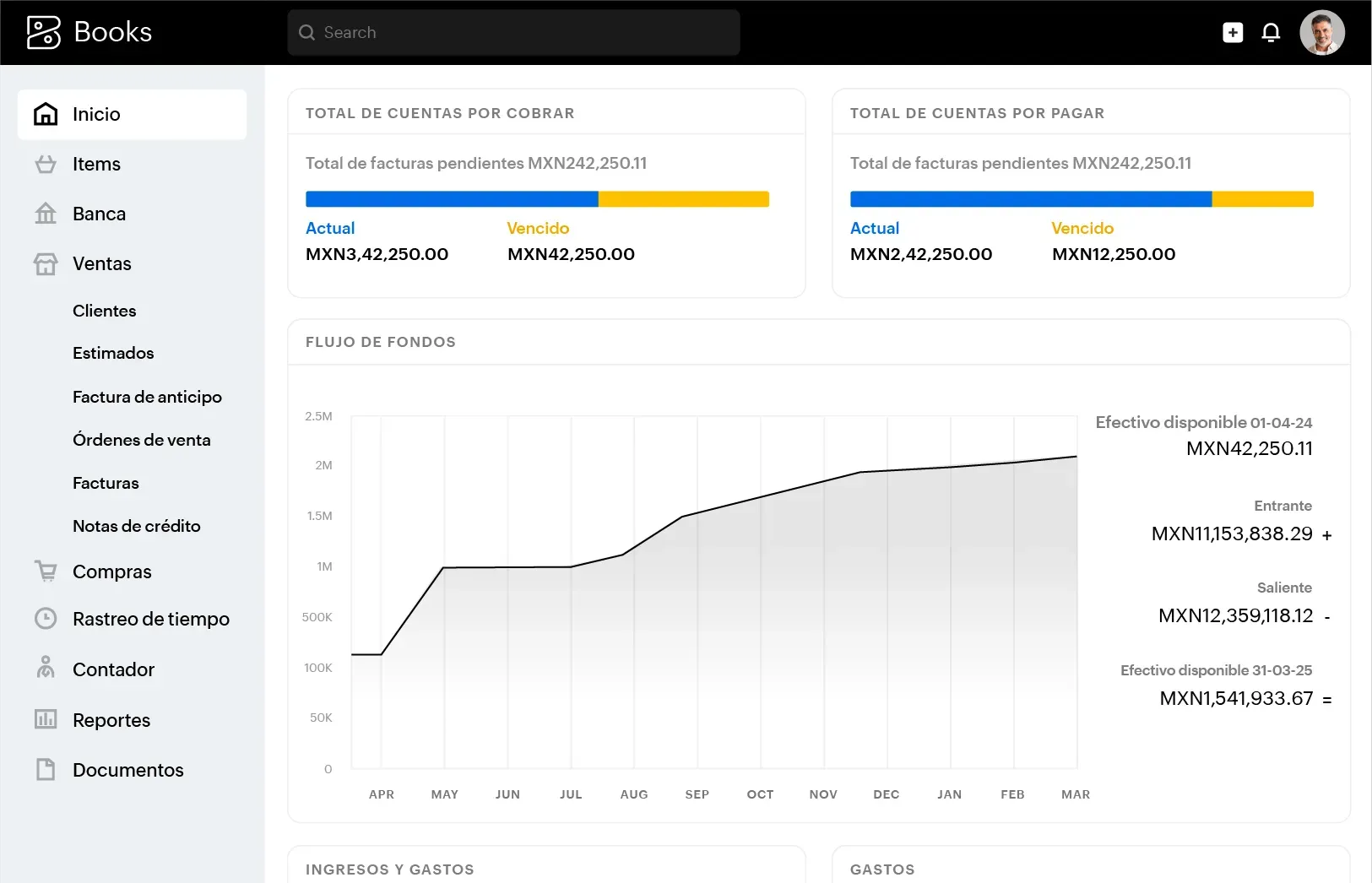The height and width of the screenshot is (883, 1372).
Task: Go to Facturas
Action: (x=105, y=483)
